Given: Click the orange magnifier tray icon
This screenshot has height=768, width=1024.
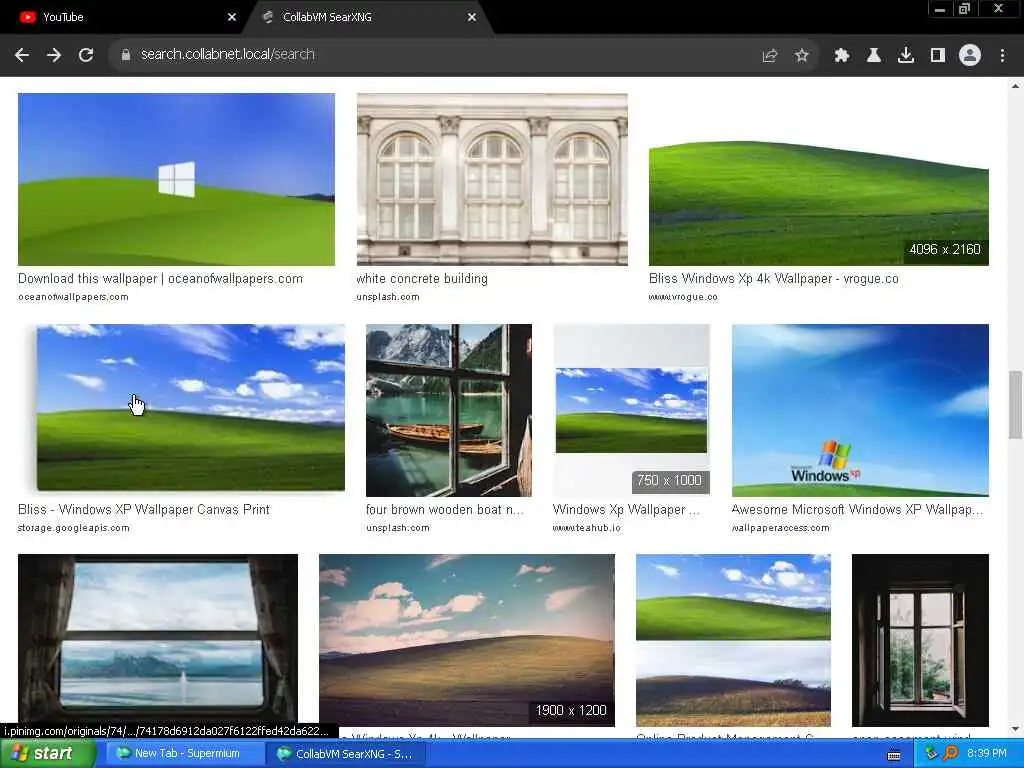Looking at the screenshot, I should point(950,754).
